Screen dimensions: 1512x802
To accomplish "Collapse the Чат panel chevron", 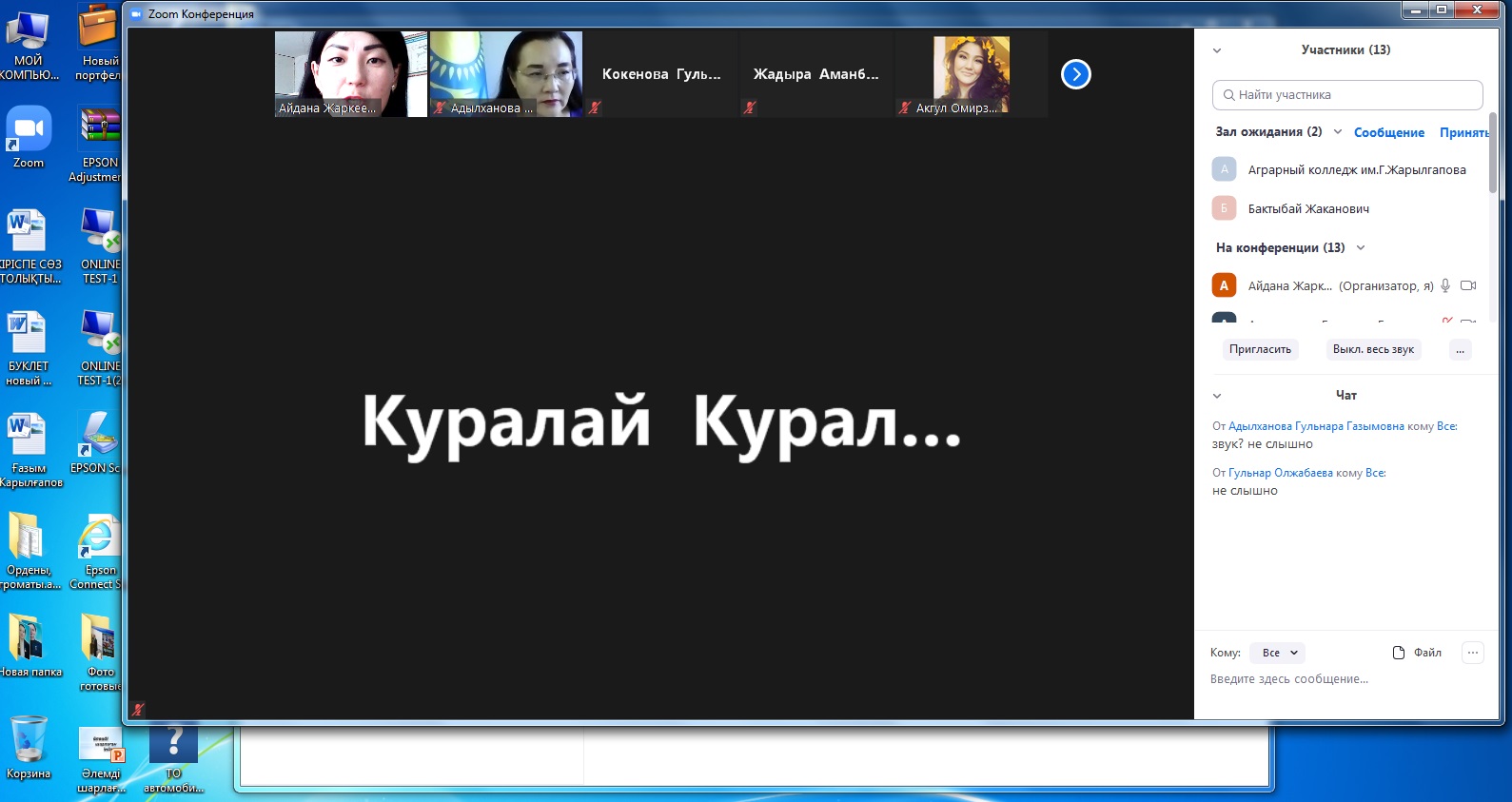I will click(x=1217, y=396).
